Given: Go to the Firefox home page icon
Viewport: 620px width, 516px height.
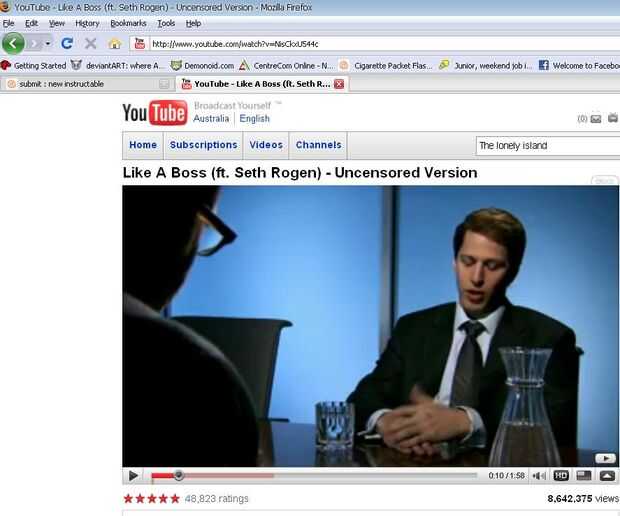Looking at the screenshot, I should (115, 43).
